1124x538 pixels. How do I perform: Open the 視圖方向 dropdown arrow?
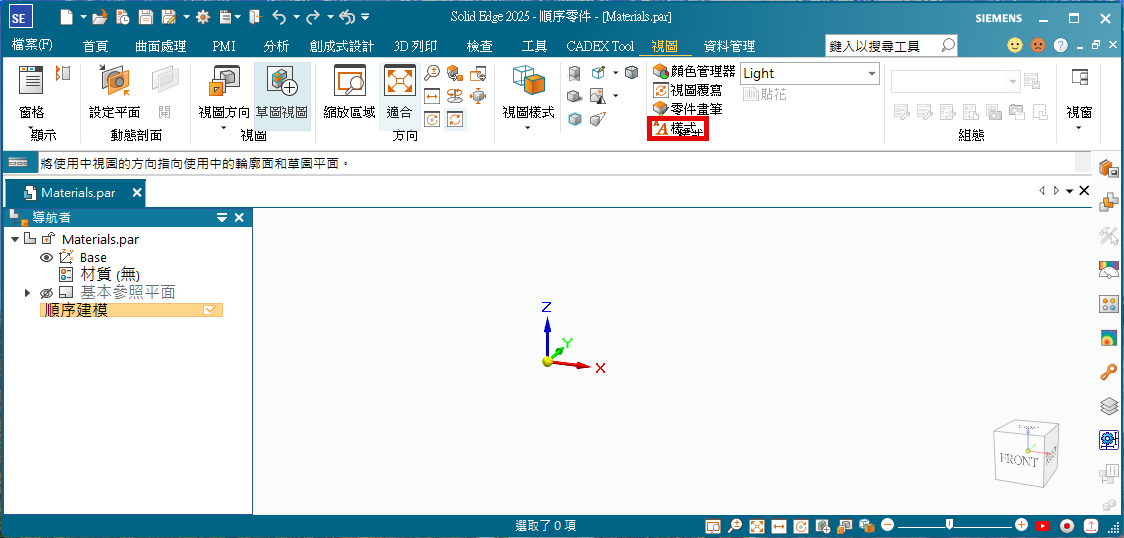[224, 128]
